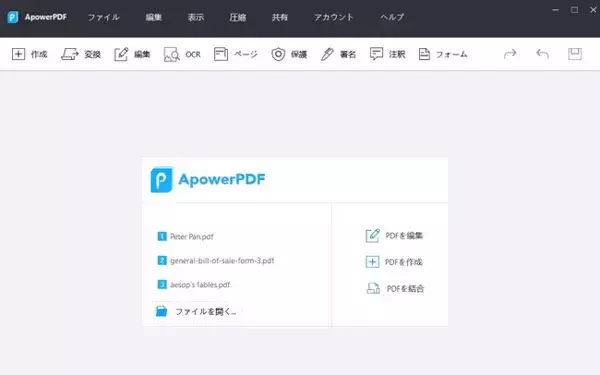
Task: Click the ApowerPDF logo in title bar
Action: (x=13, y=17)
